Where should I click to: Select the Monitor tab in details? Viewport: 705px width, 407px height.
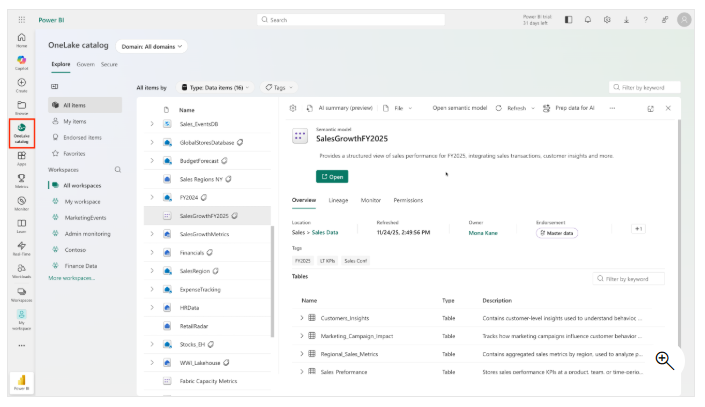pos(370,200)
